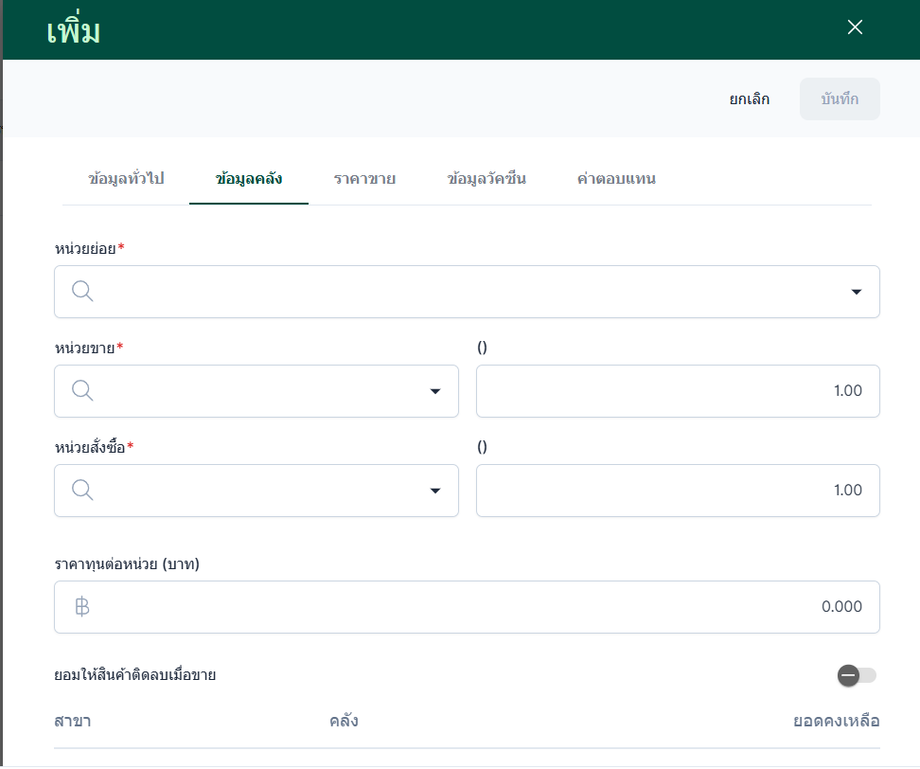Expand the หน่วยย่อย dropdown arrow
The width and height of the screenshot is (920, 769).
coord(856,292)
